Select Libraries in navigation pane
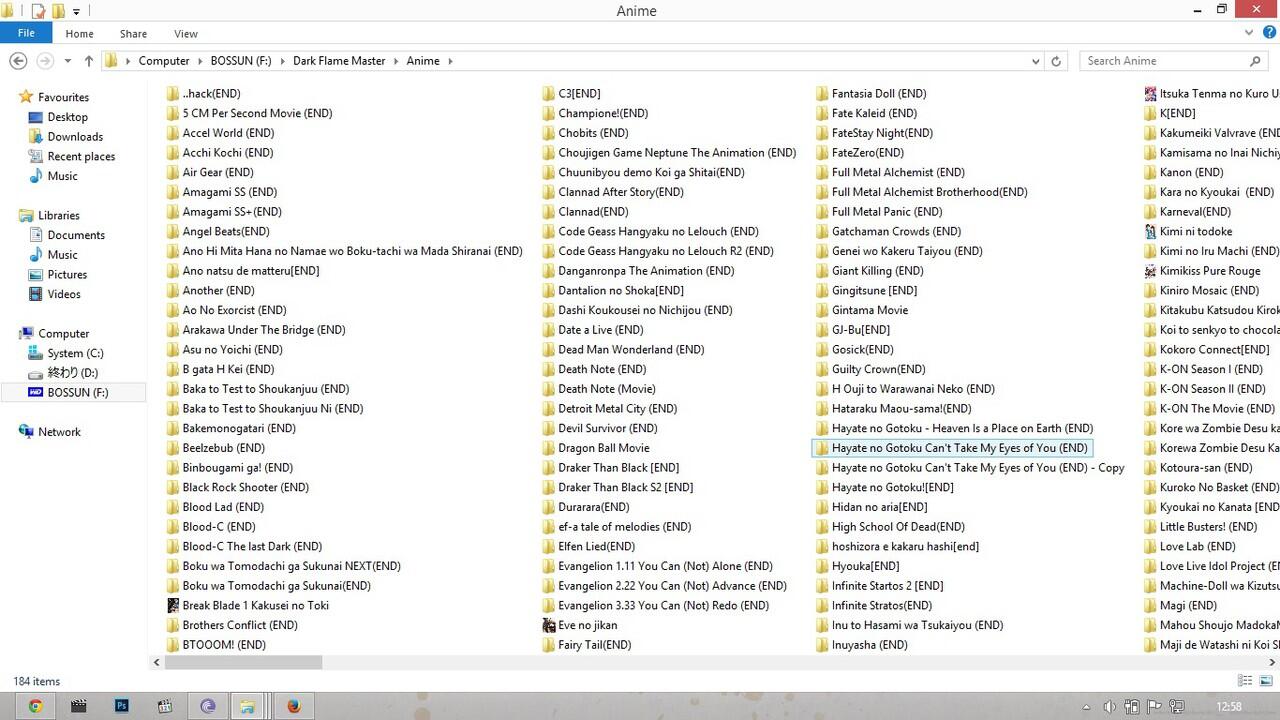Screen dimensions: 1280x720 tap(58, 215)
